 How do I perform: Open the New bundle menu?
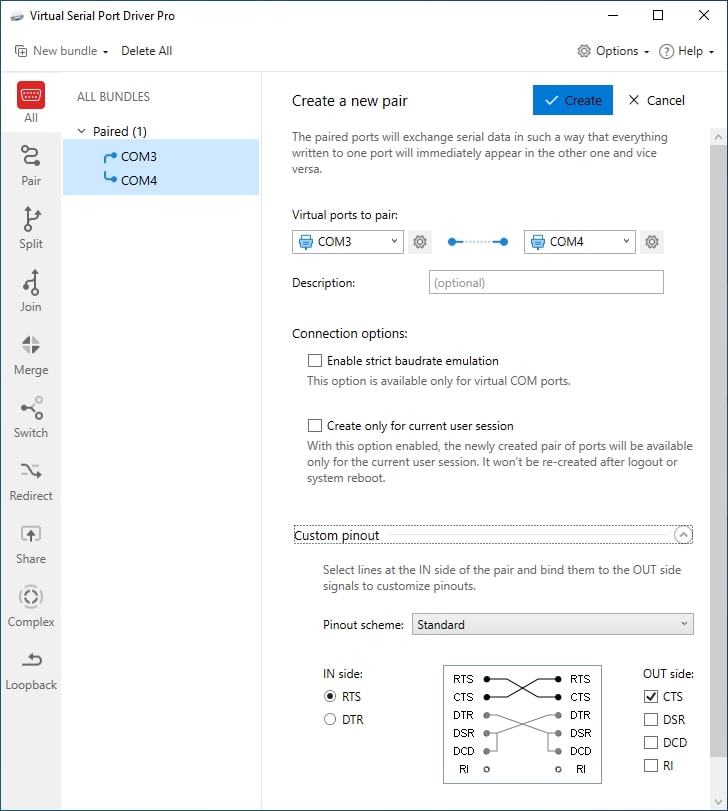tap(62, 51)
